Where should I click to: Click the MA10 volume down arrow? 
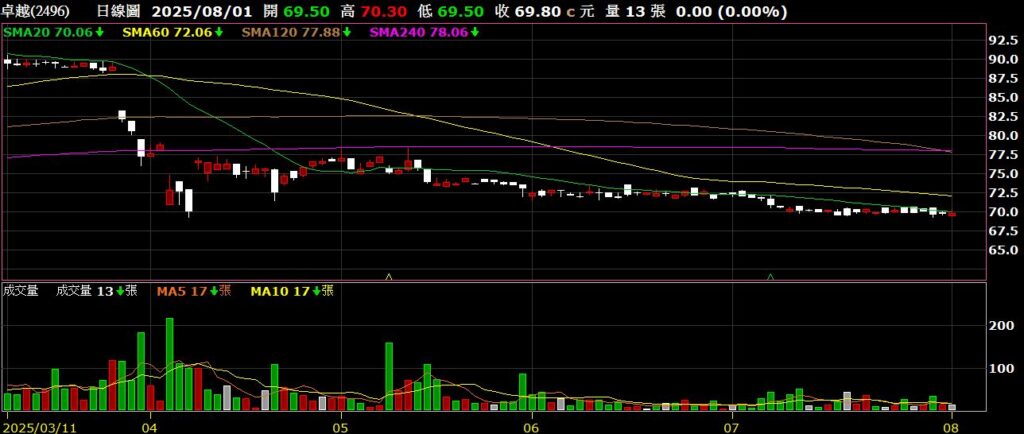point(316,291)
